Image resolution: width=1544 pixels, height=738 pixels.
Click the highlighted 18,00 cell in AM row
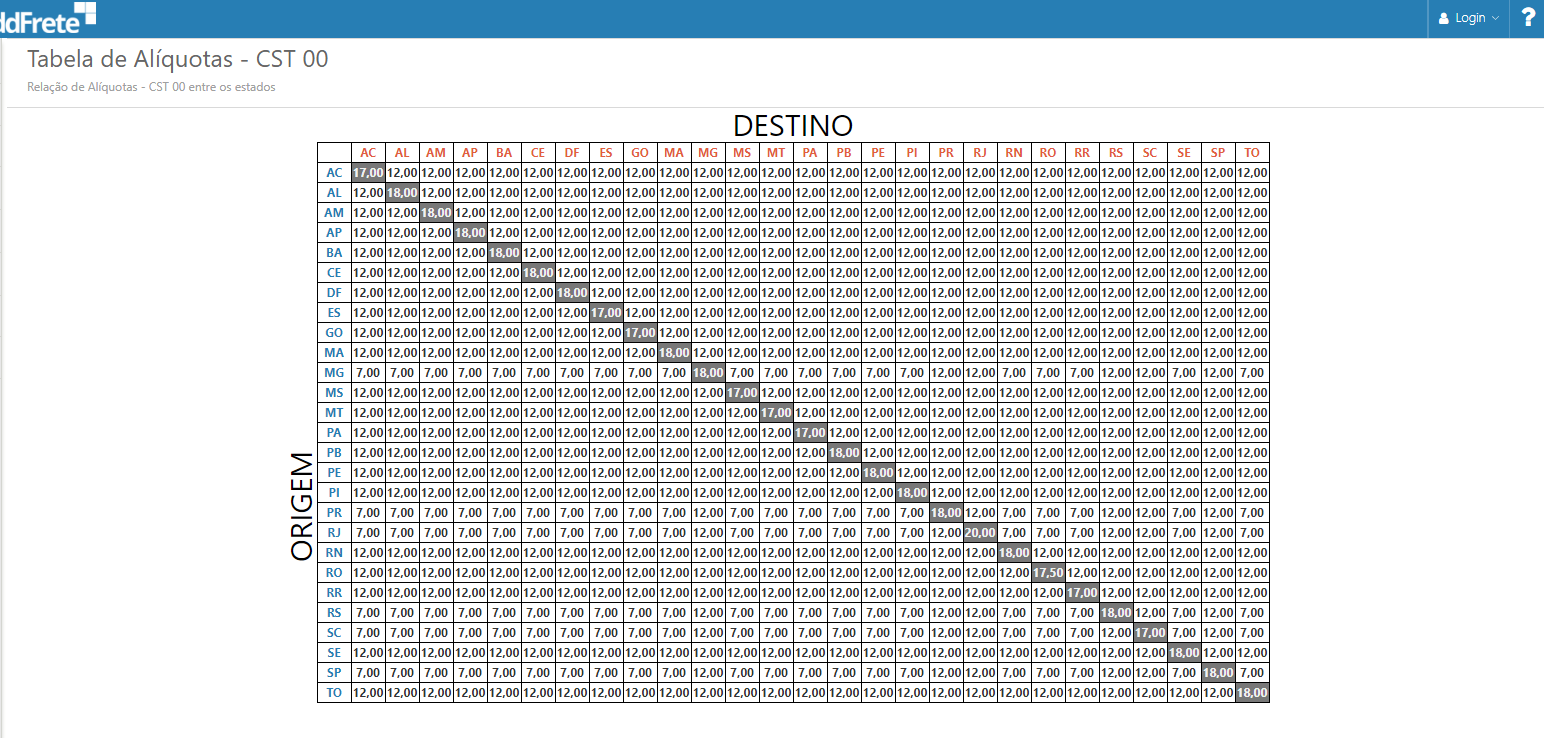pos(436,212)
